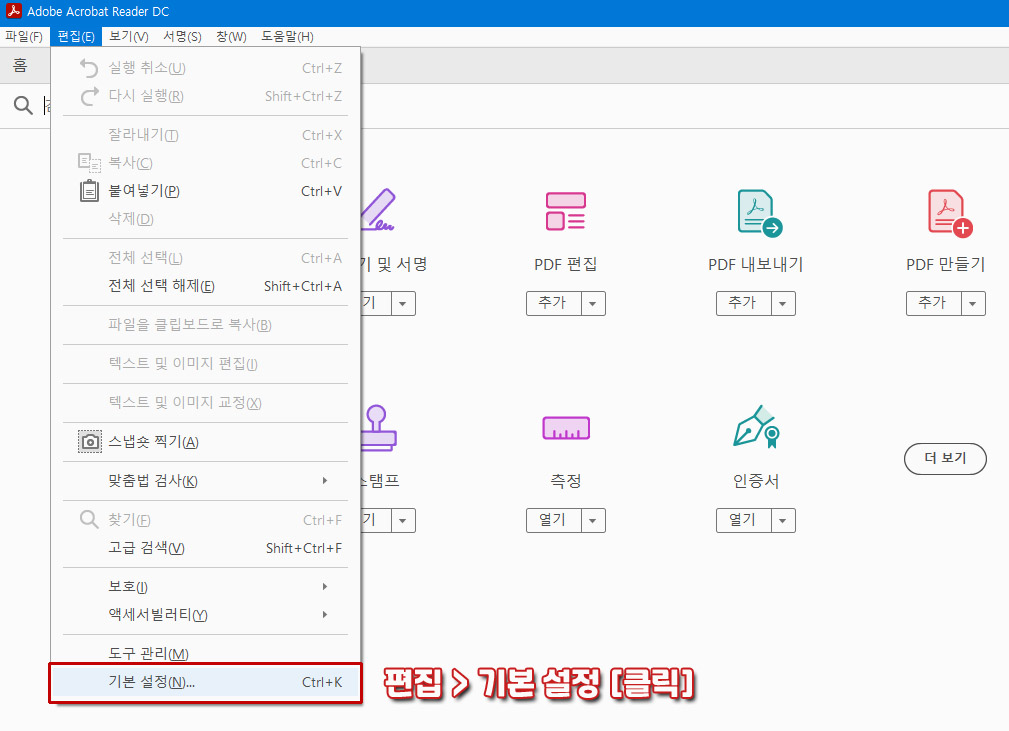
Task: Click the PDF 만들기 label
Action: [945, 264]
